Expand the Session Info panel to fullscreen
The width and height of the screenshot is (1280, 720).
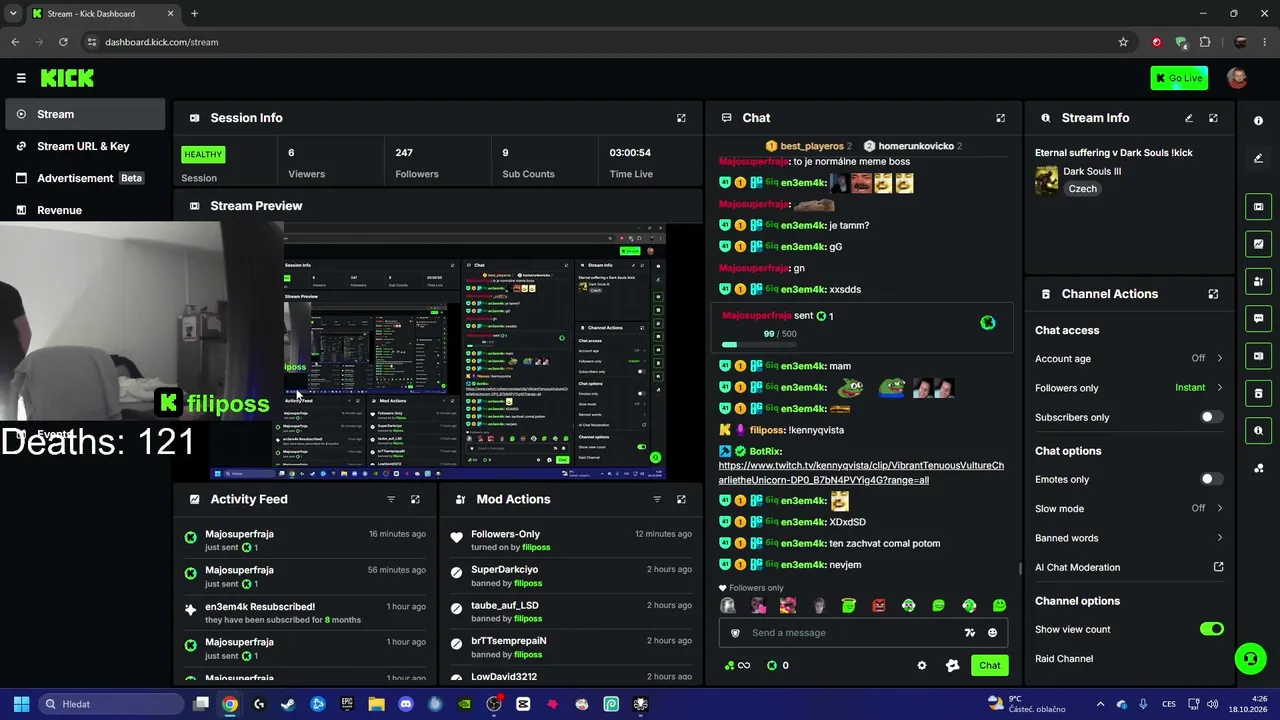681,118
